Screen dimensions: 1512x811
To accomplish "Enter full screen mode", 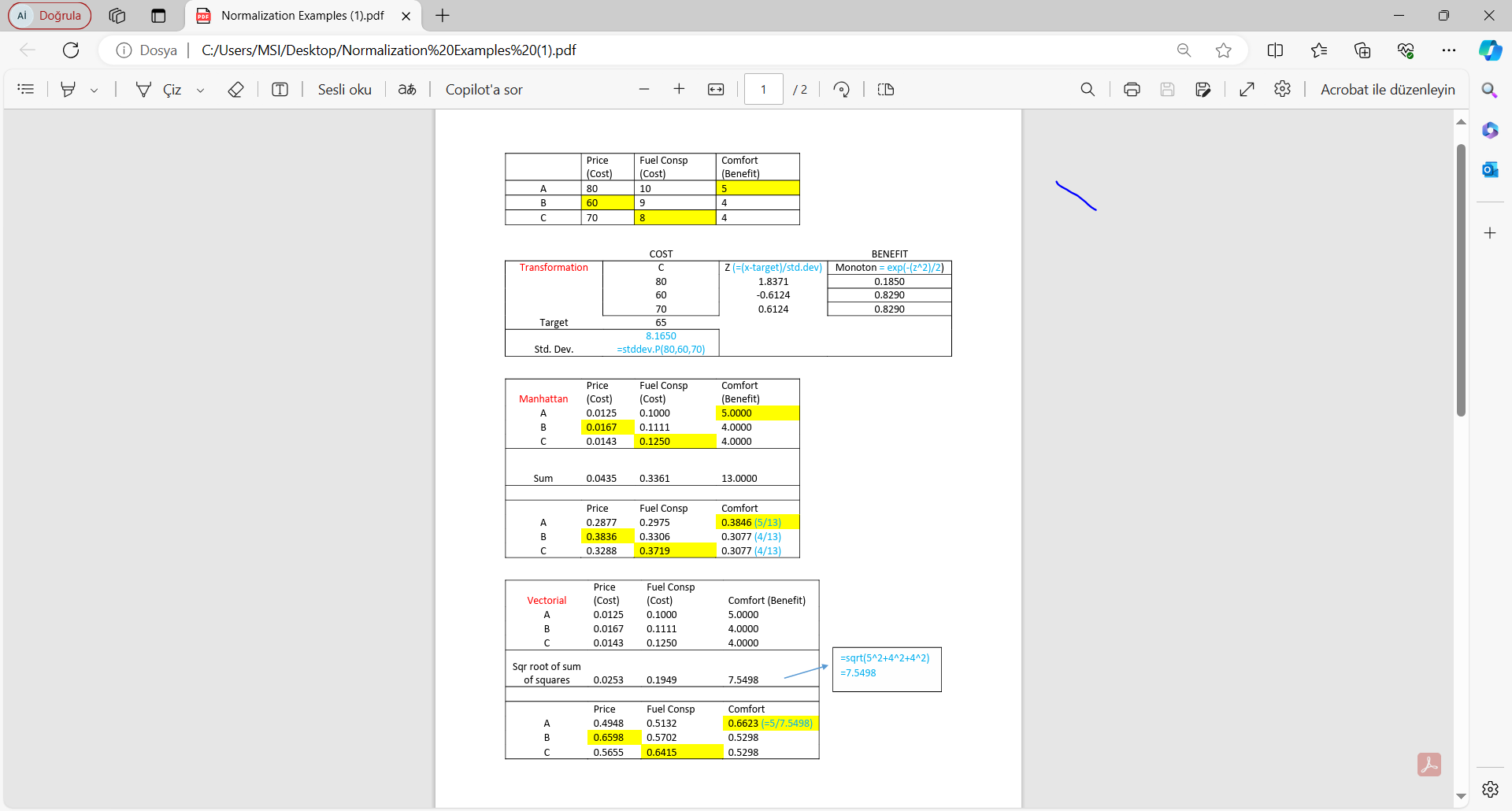I will pyautogui.click(x=1247, y=90).
